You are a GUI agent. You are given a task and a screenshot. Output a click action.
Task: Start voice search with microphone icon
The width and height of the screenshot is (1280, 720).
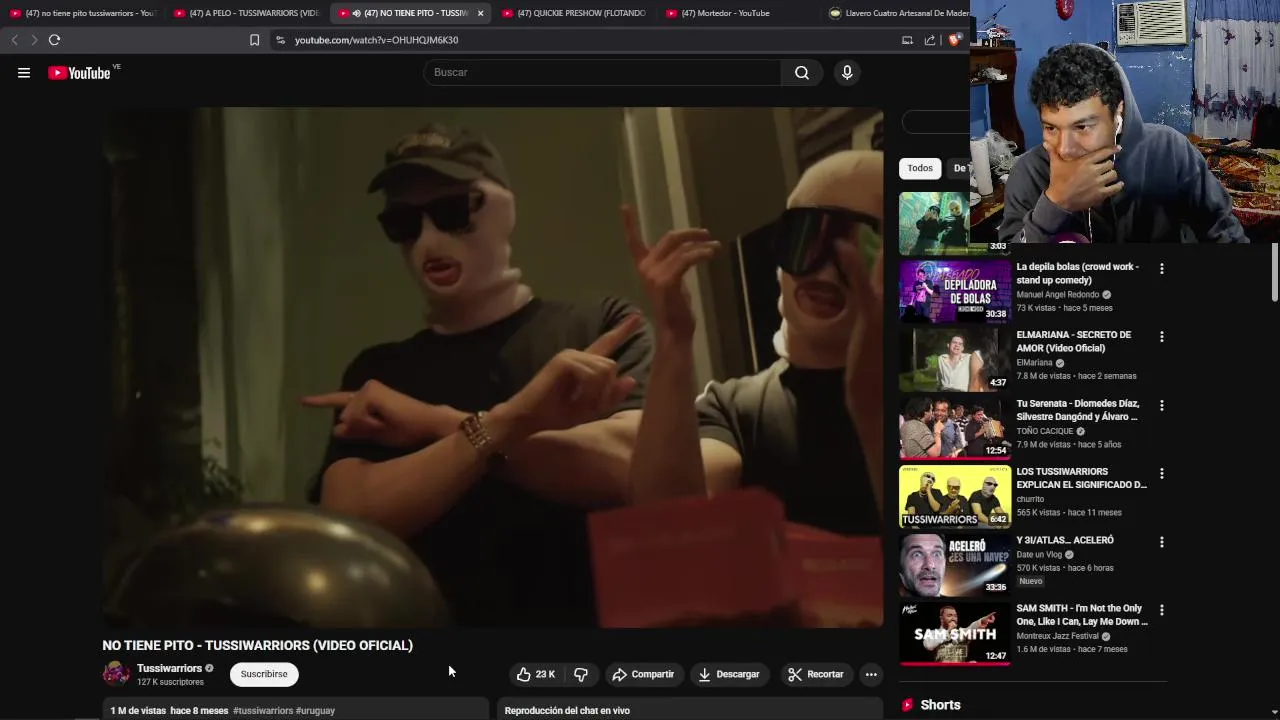(x=847, y=72)
